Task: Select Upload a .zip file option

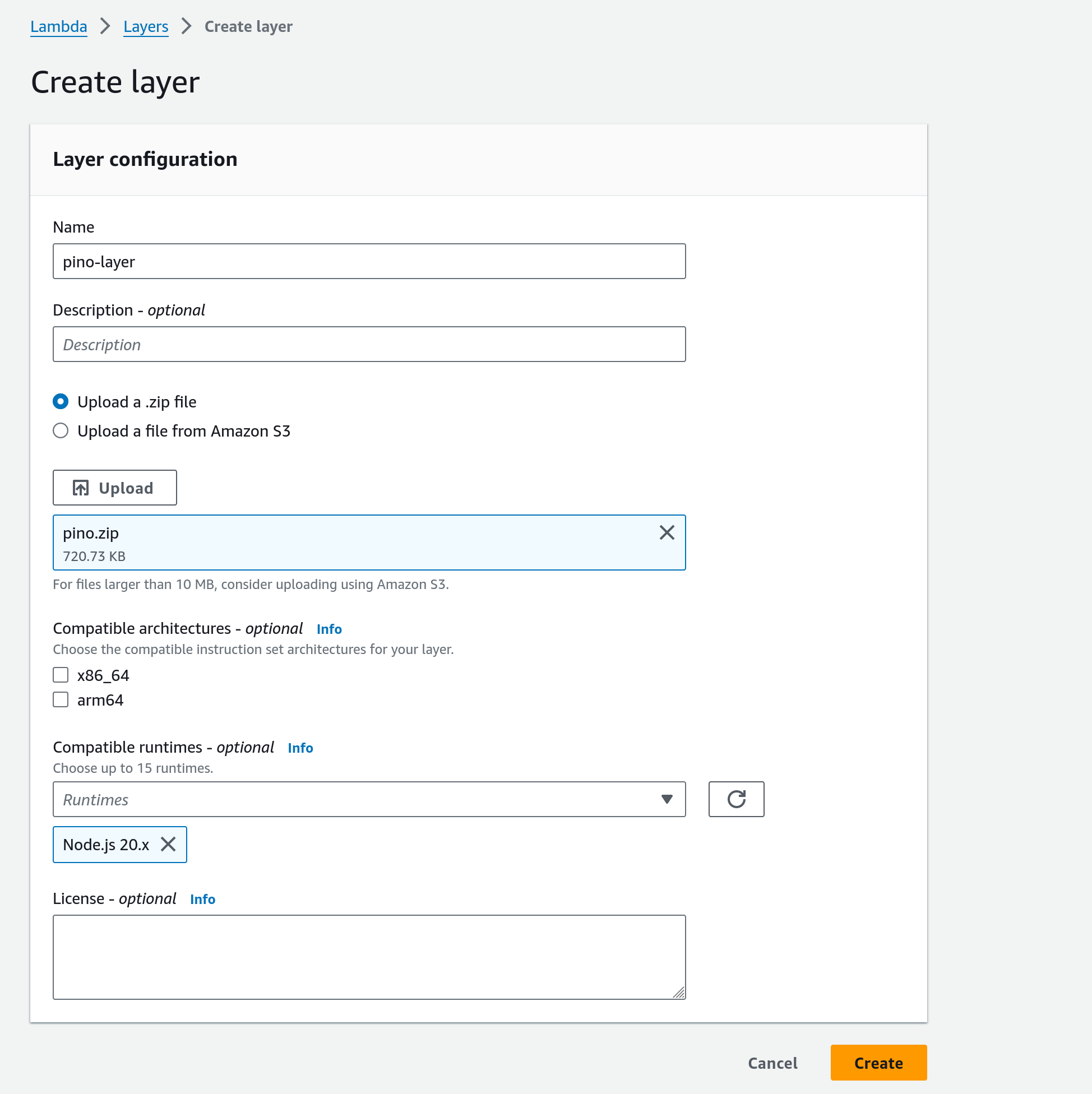Action: 61,401
